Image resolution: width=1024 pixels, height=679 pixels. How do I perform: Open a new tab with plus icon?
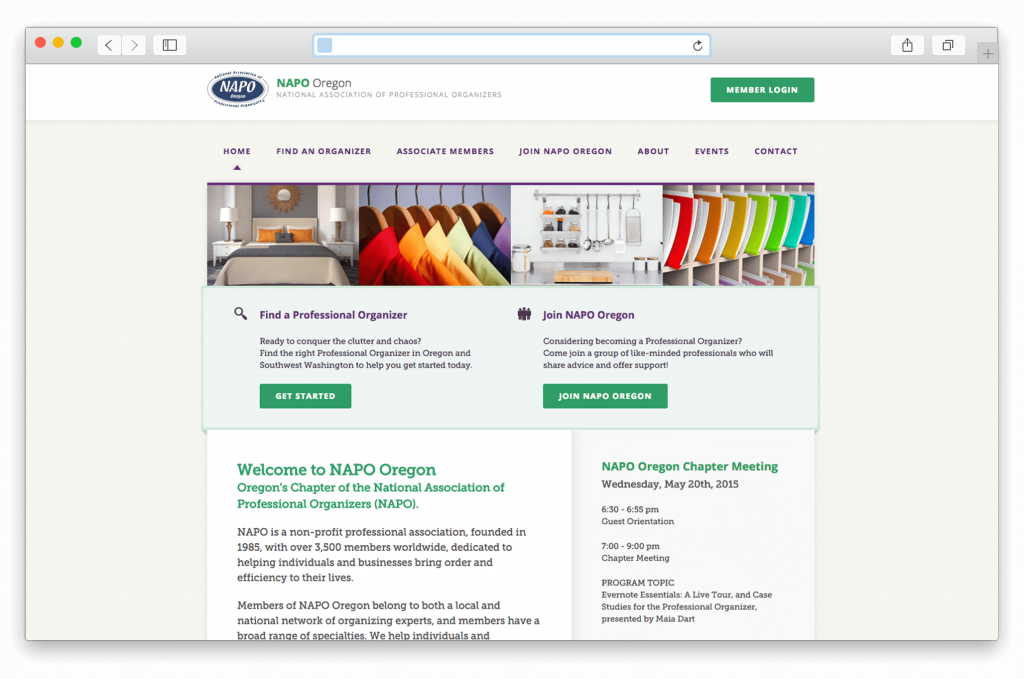pos(988,54)
